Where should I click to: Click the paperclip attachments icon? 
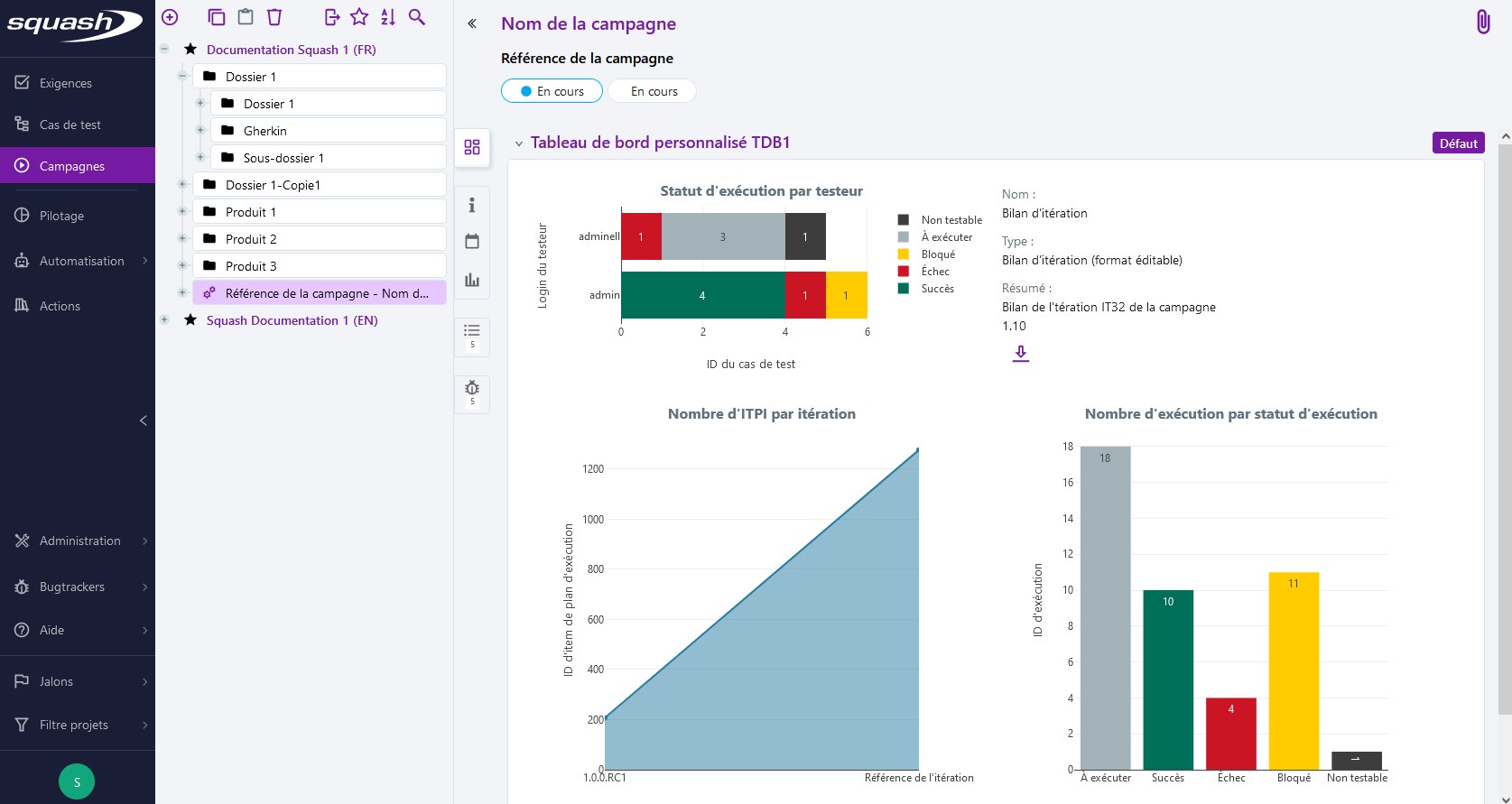point(1482,23)
